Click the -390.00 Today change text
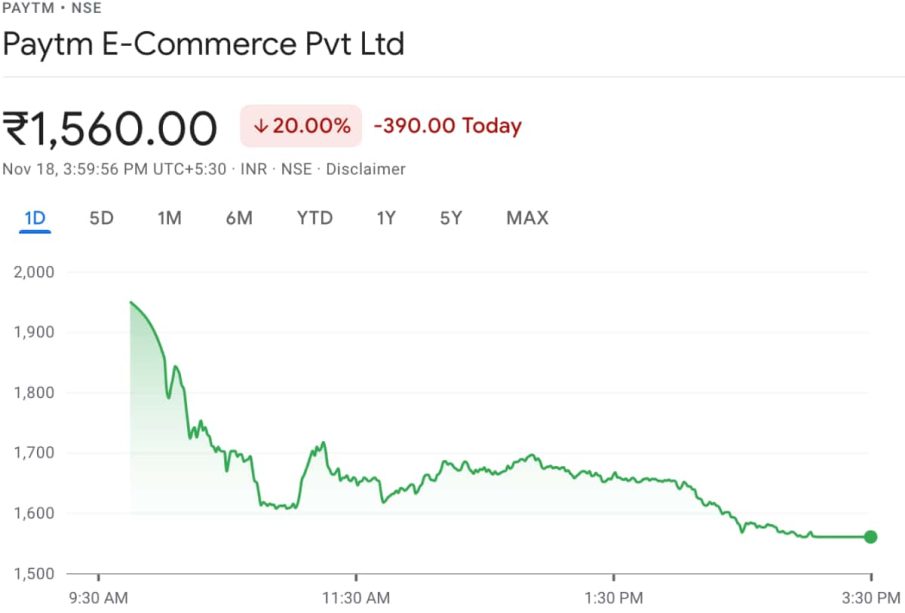This screenshot has height=613, width=905. (447, 126)
